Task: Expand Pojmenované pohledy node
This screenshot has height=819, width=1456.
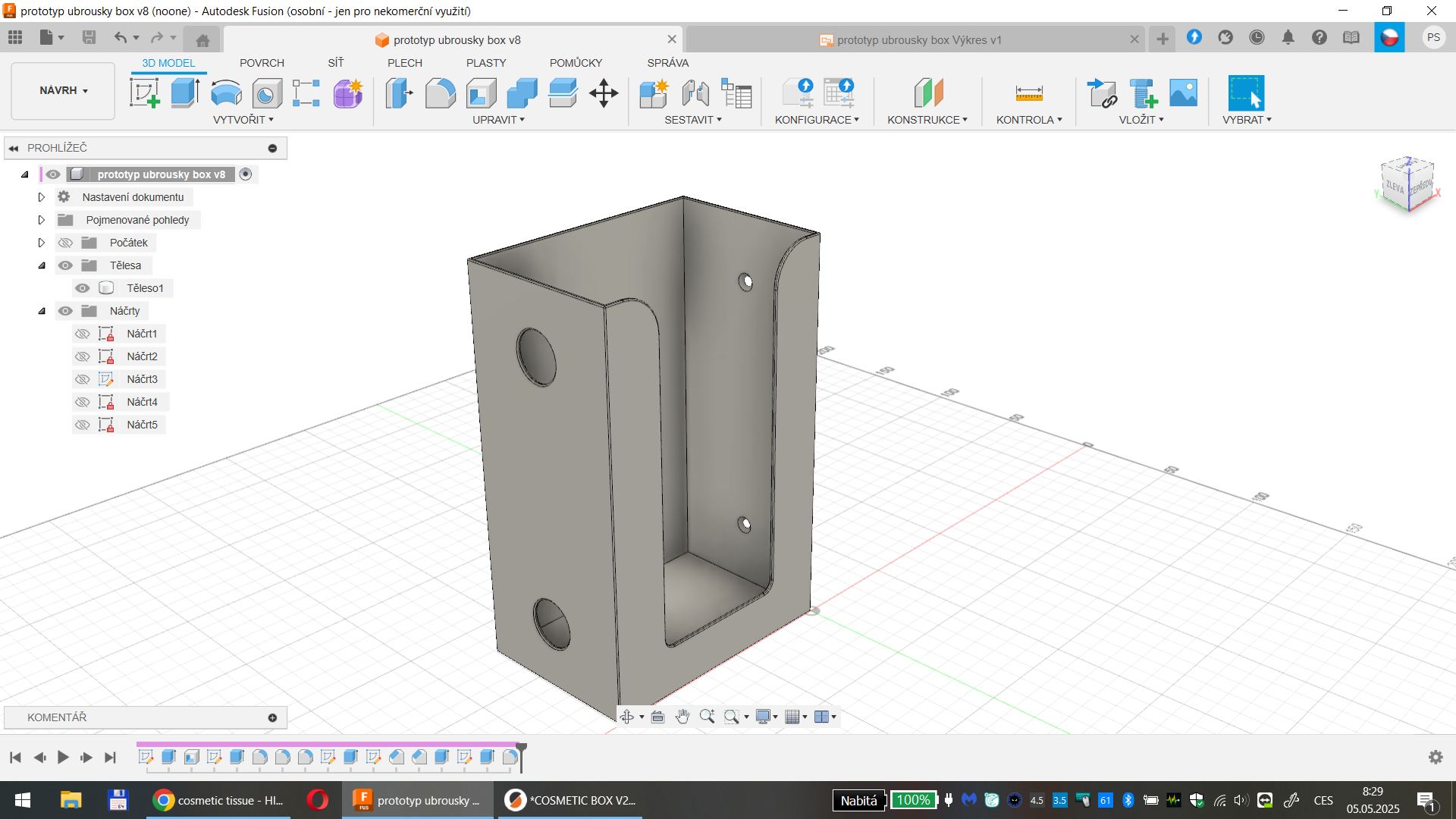Action: [x=42, y=220]
